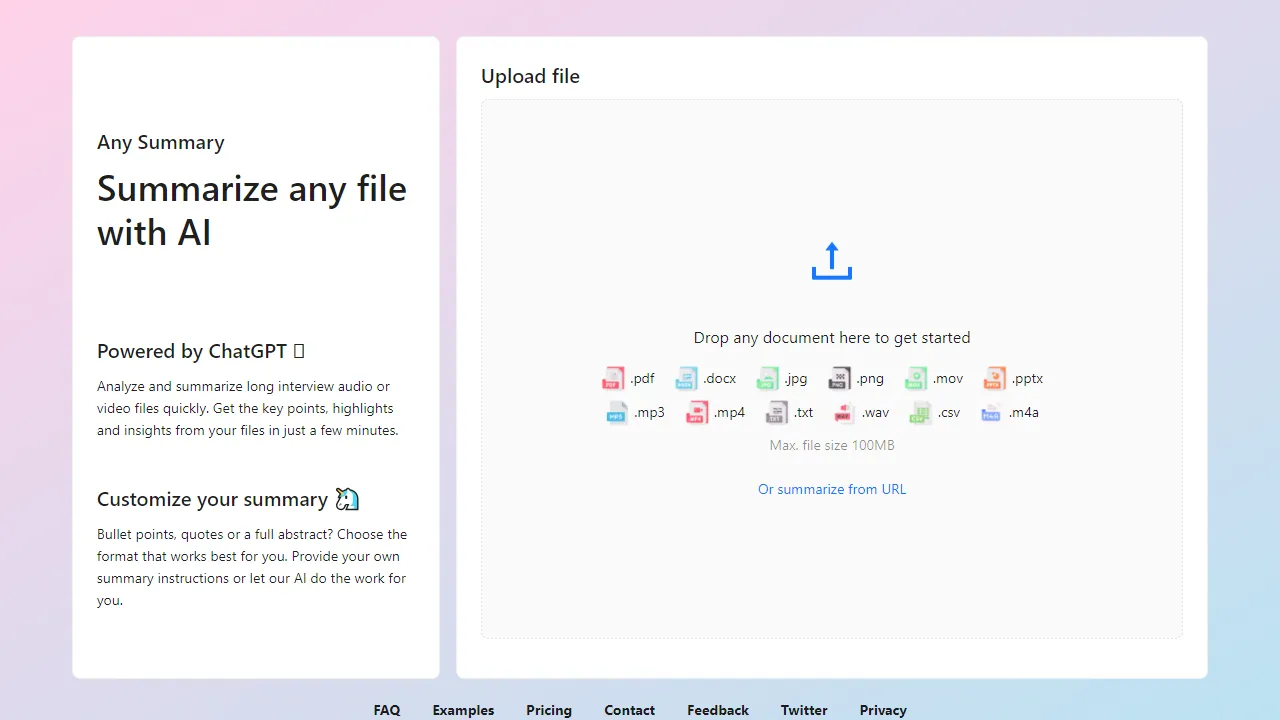Click the .pptx file type icon
1280x720 pixels.
point(994,378)
